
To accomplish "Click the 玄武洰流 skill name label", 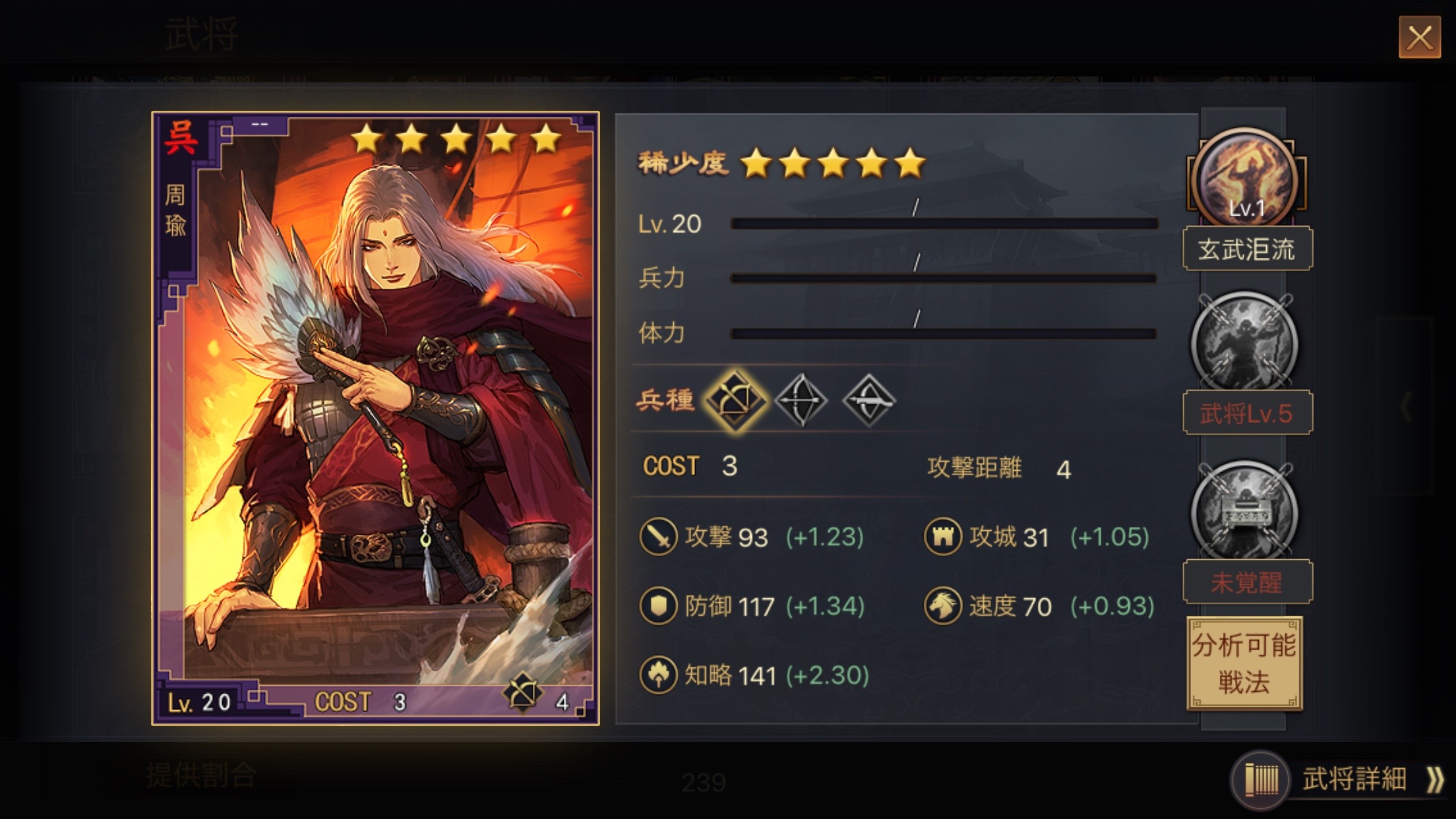I will (1248, 249).
